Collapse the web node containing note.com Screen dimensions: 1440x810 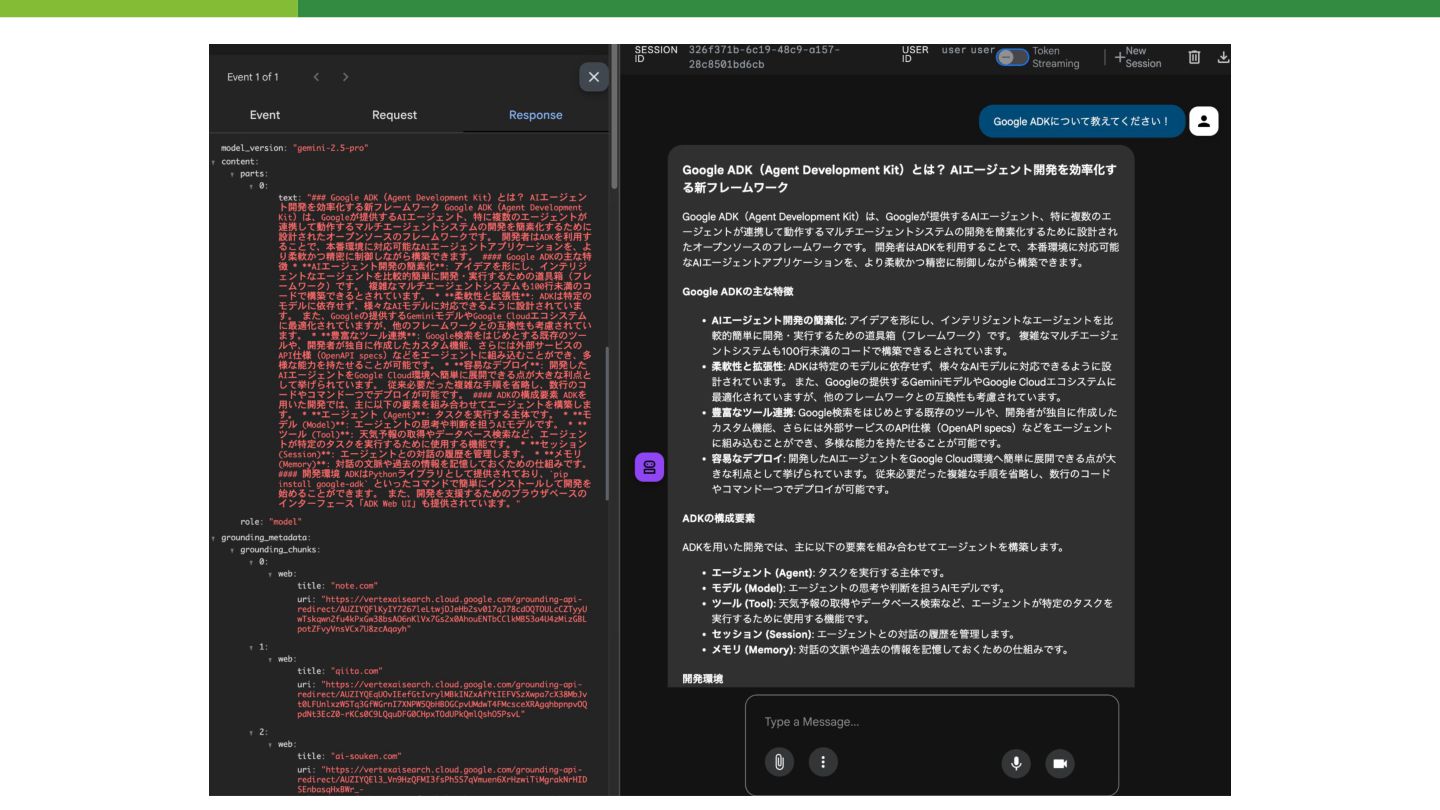pos(270,574)
